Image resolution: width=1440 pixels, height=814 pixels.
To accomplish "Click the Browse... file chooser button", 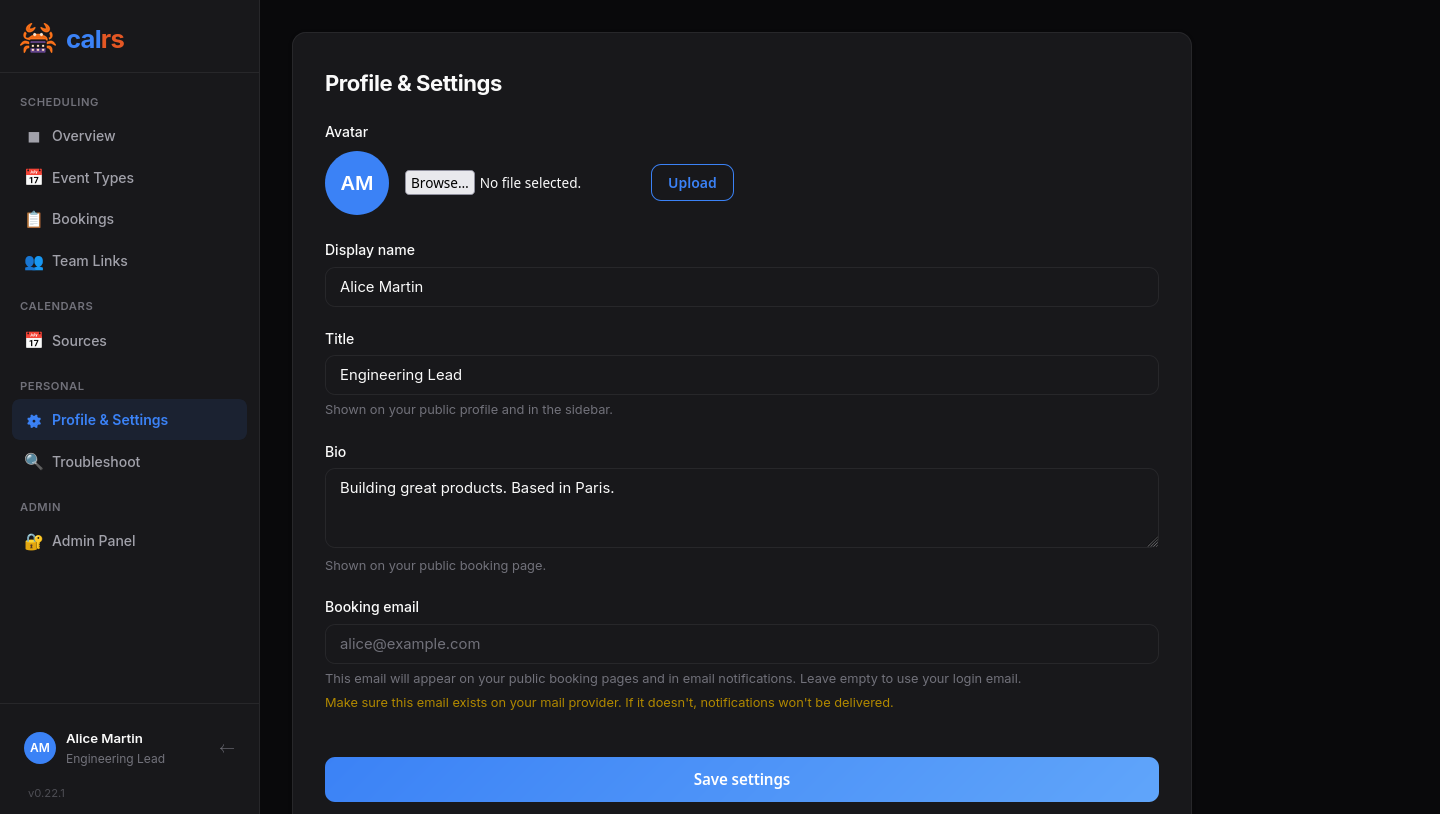I will click(439, 182).
